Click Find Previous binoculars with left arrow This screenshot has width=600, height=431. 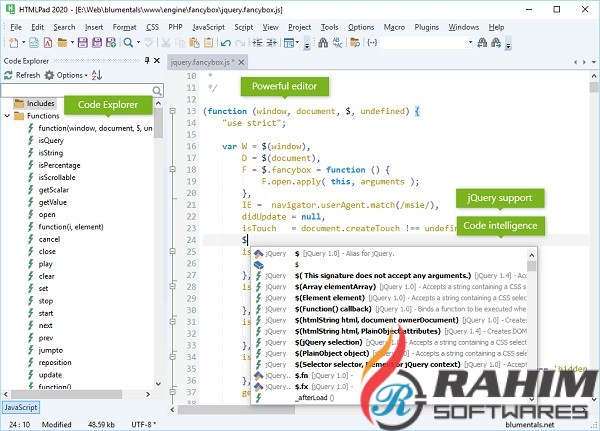pos(482,42)
